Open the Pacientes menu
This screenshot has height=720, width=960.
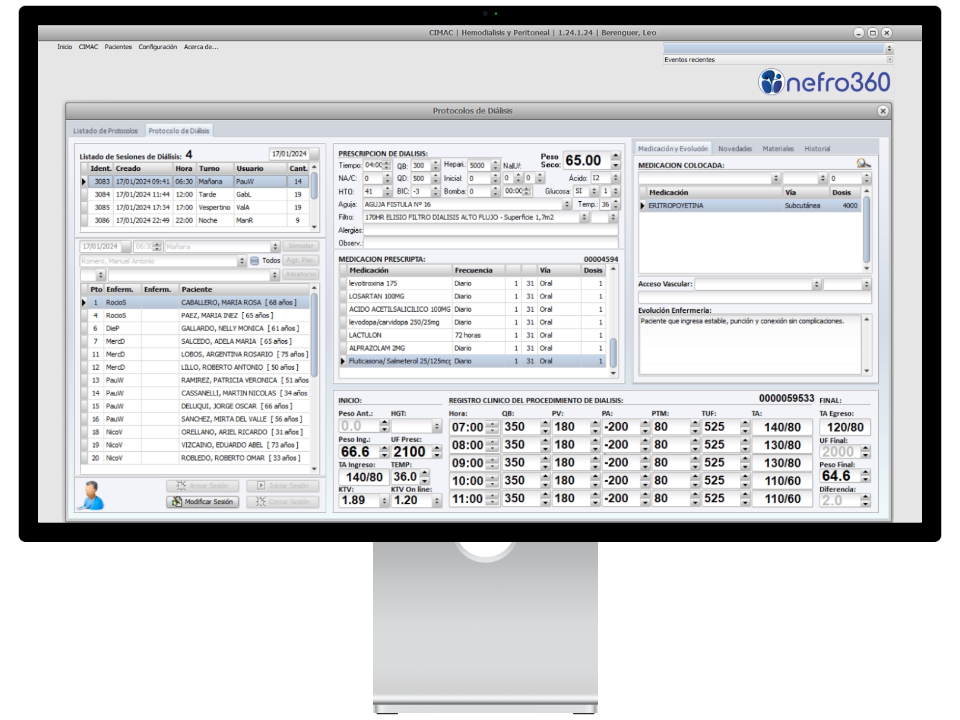coord(118,47)
